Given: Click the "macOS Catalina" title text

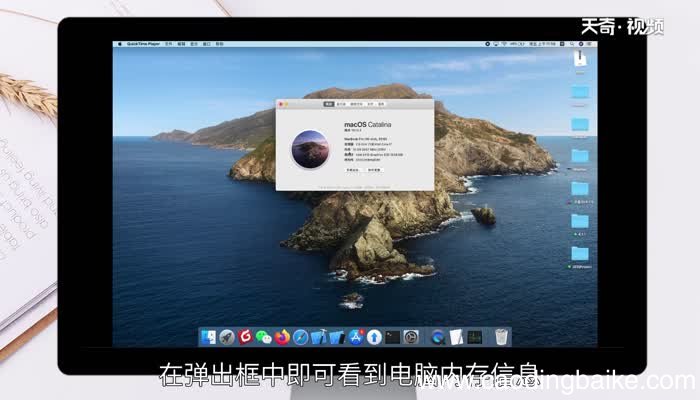Looking at the screenshot, I should coord(367,124).
